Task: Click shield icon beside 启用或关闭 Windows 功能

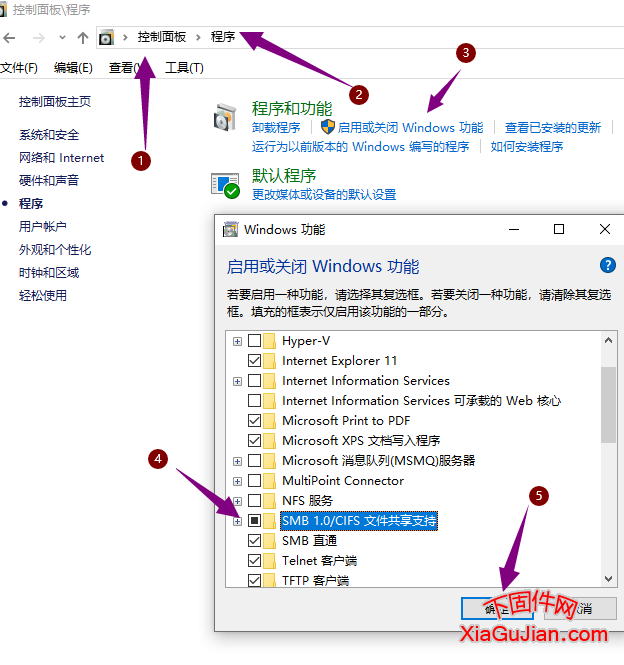Action: click(x=327, y=127)
